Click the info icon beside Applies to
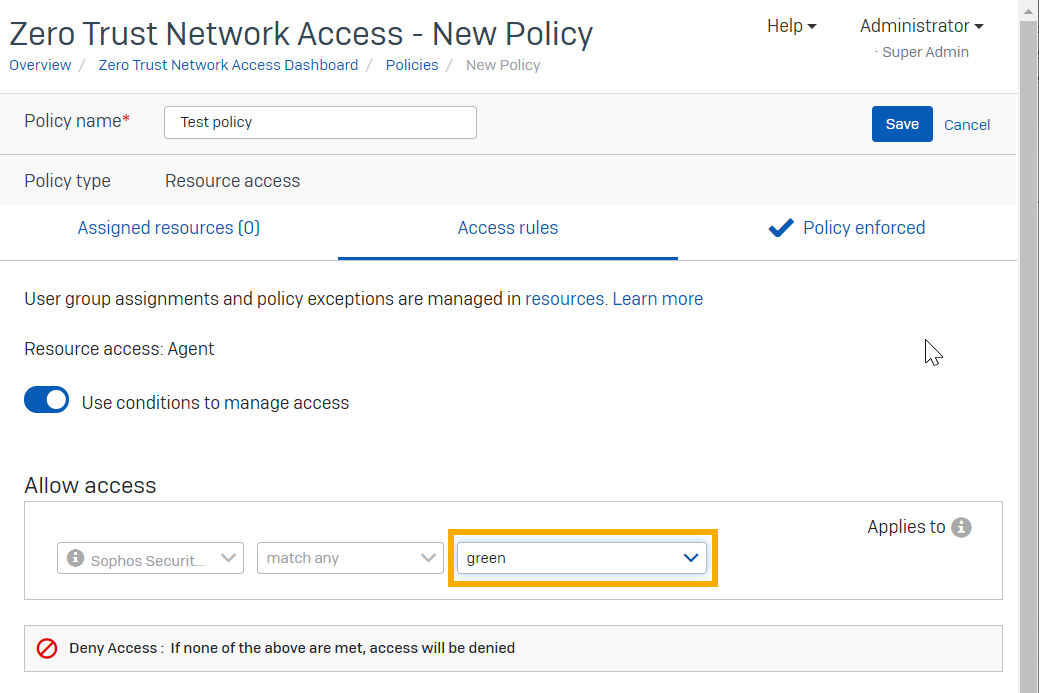The width and height of the screenshot is (1039, 693). pyautogui.click(x=961, y=527)
